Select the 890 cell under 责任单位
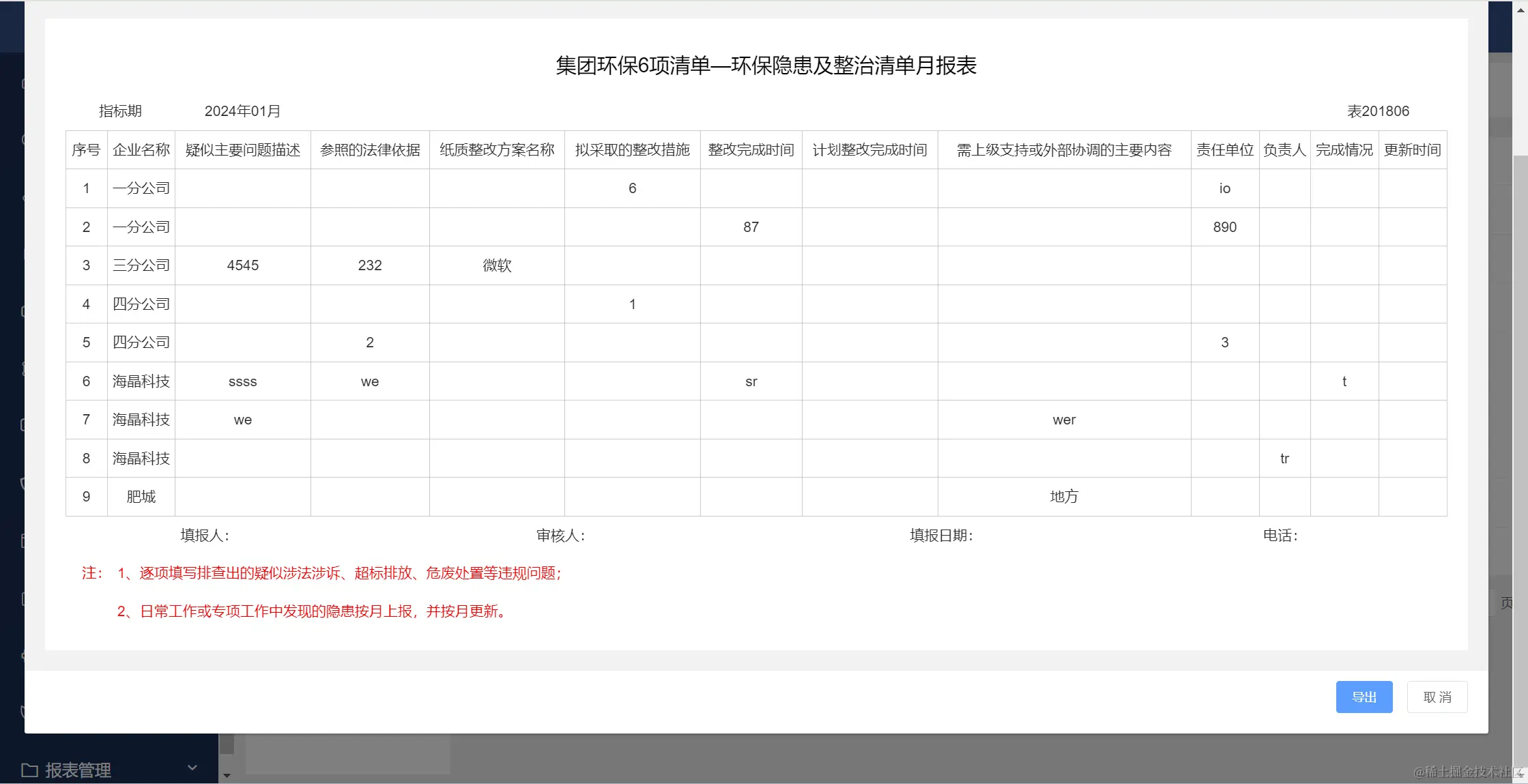The width and height of the screenshot is (1528, 784). tap(1224, 227)
